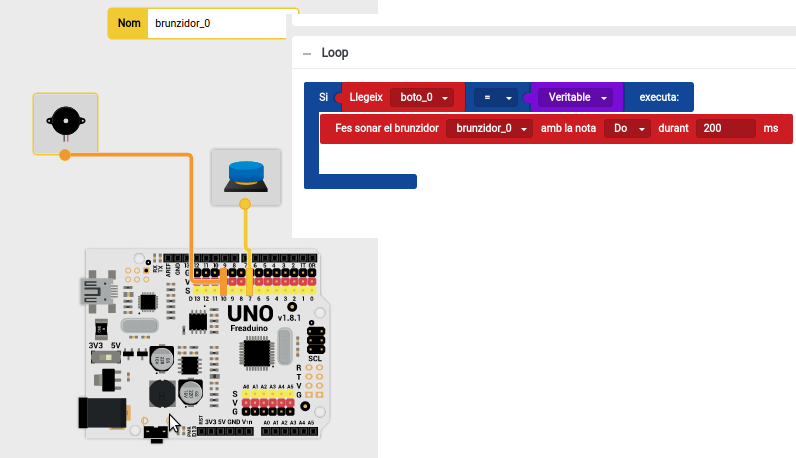Select the blue push button component
Screen dimensions: 796x458
[245, 174]
